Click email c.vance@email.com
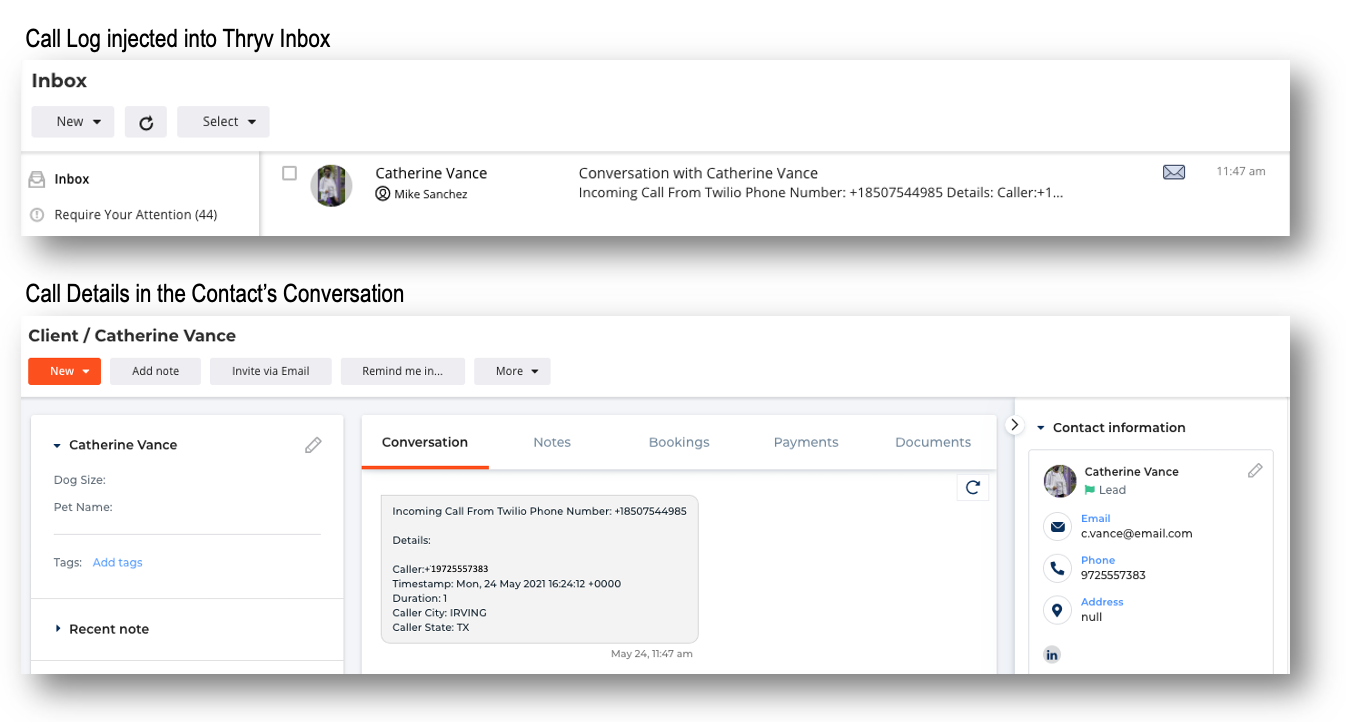Viewport: 1346px width, 722px height. [1137, 533]
